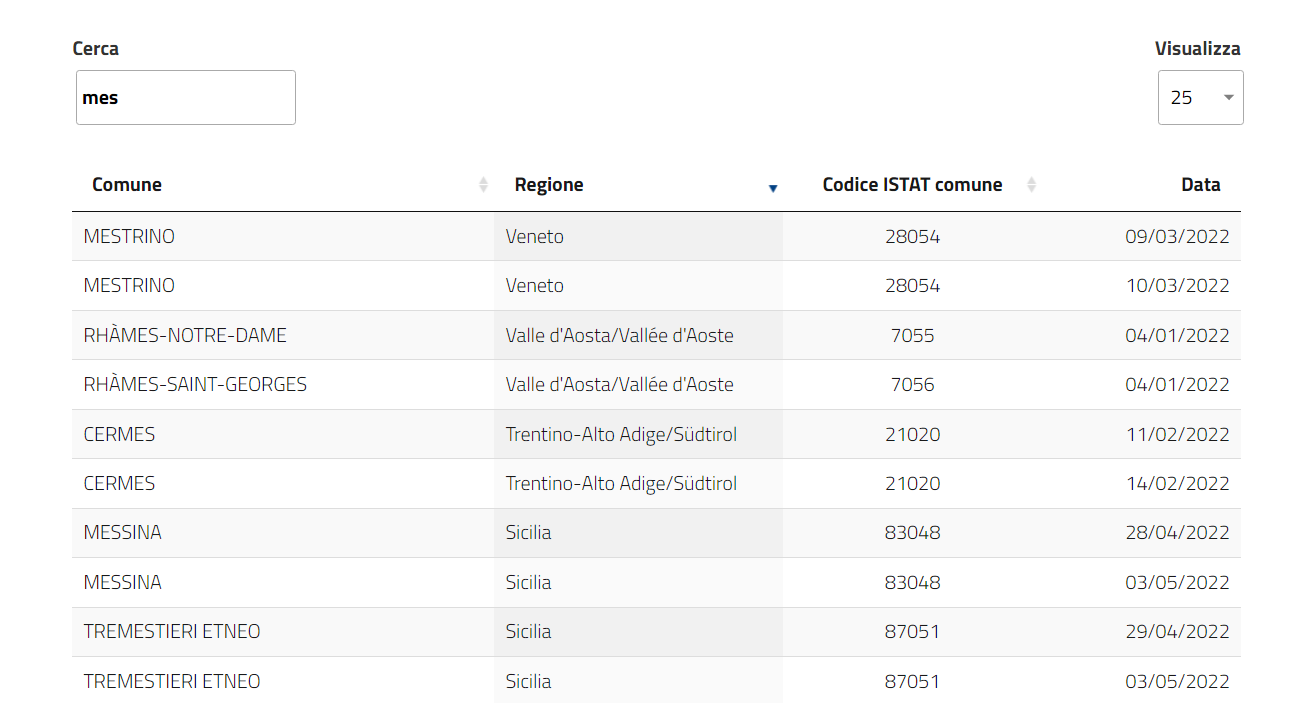Viewport: 1310px width, 703px height.
Task: Click the Cerca search input field
Action: click(186, 98)
